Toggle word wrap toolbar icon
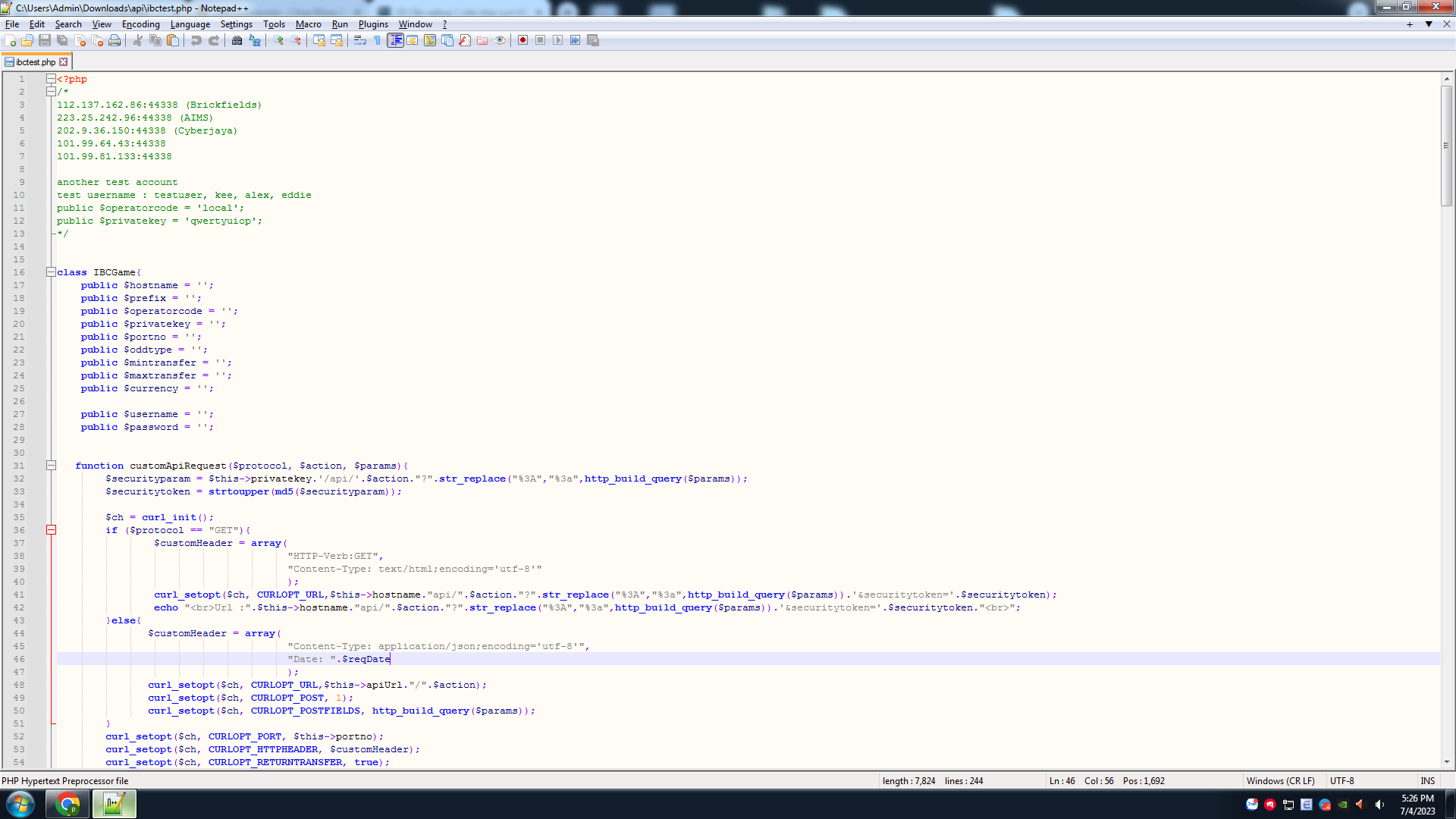This screenshot has height=819, width=1456. click(360, 40)
